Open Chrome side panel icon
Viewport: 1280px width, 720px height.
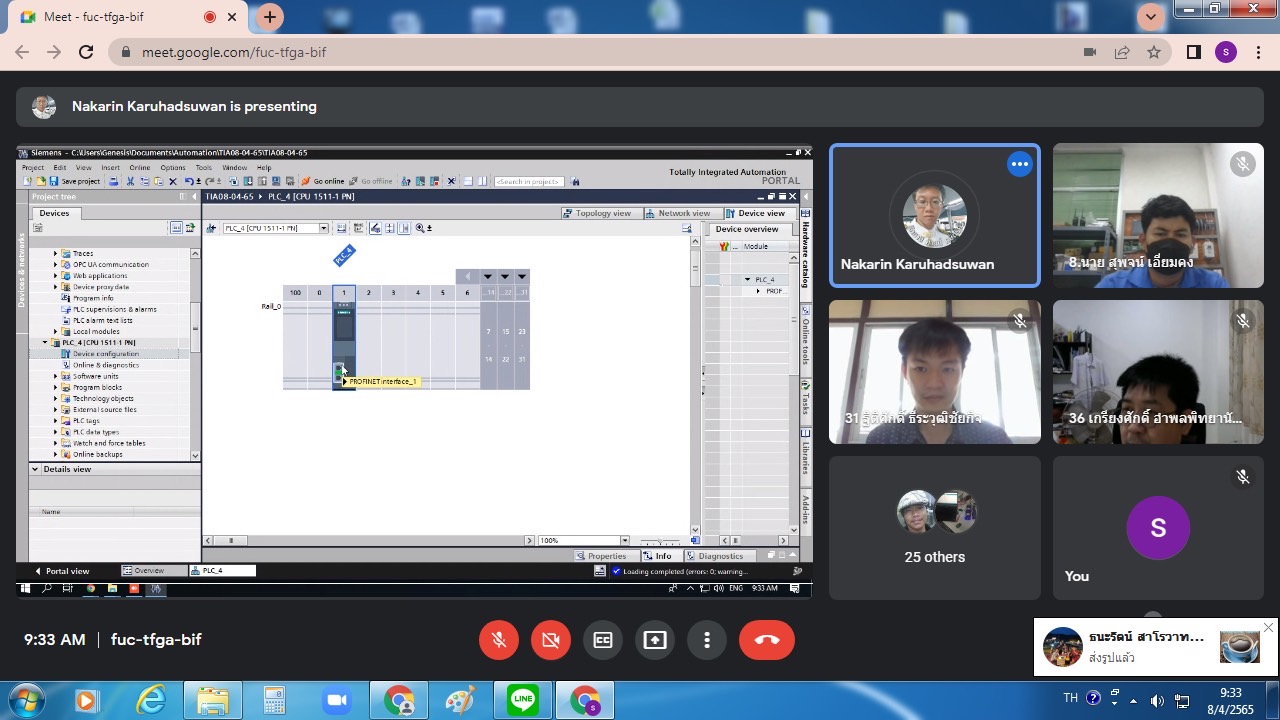point(1193,52)
